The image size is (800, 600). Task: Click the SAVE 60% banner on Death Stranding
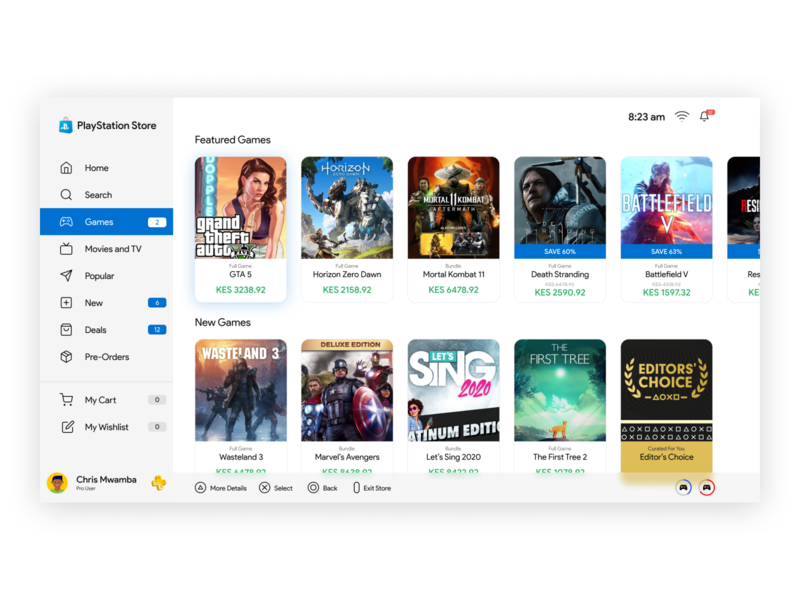(x=560, y=252)
